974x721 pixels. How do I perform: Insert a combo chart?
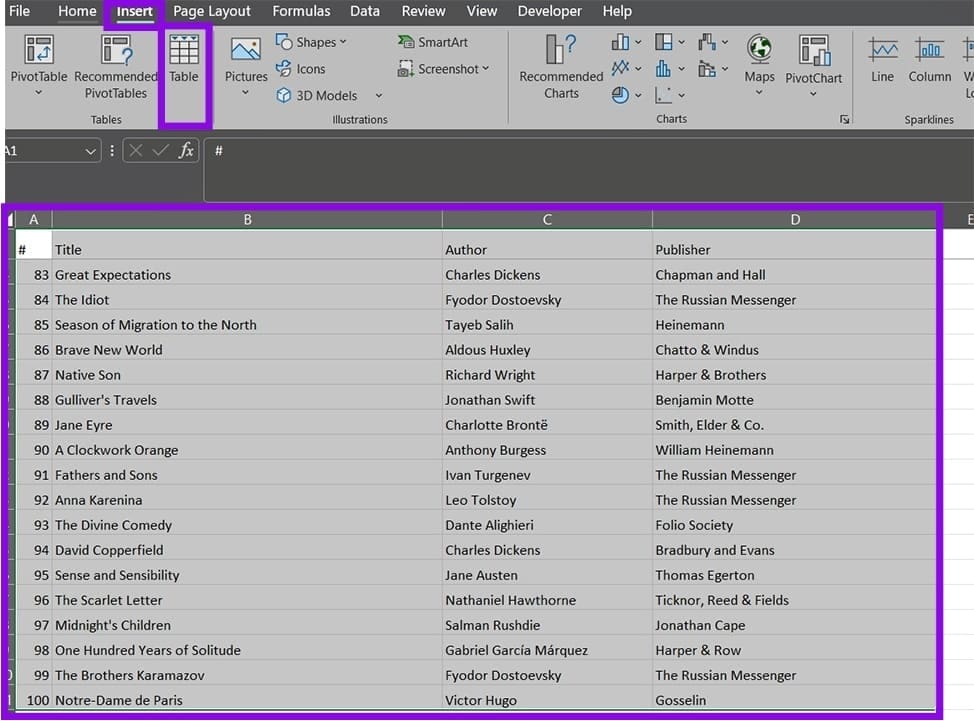coord(707,68)
